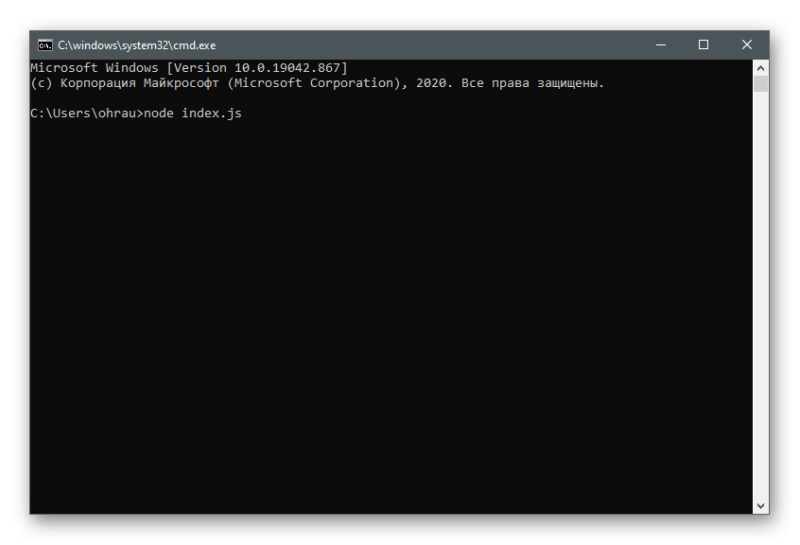Click the Microsoft Windows header text
Viewport: 800px width, 545px height.
coord(94,68)
